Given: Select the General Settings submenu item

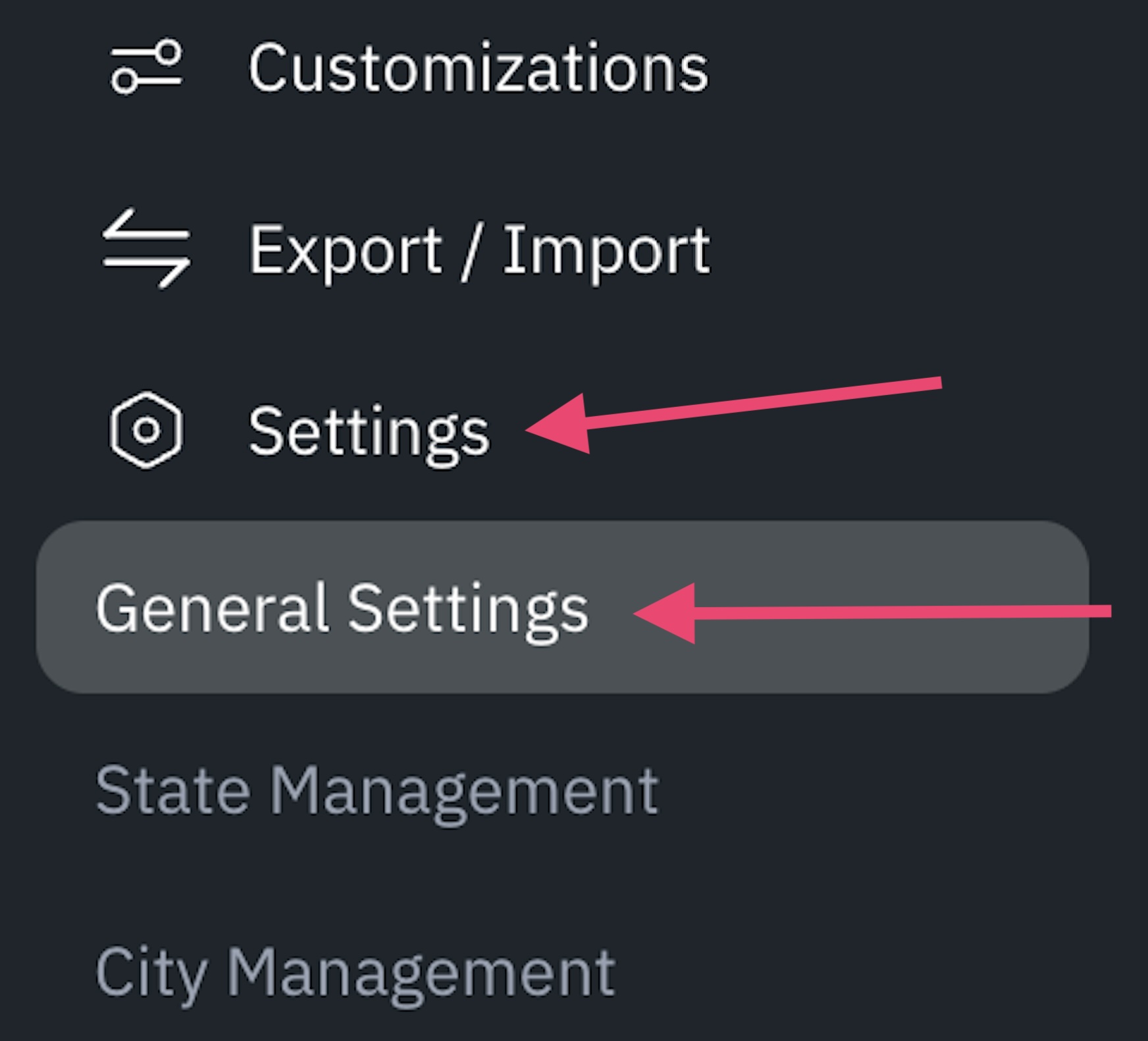Looking at the screenshot, I should [563, 607].
